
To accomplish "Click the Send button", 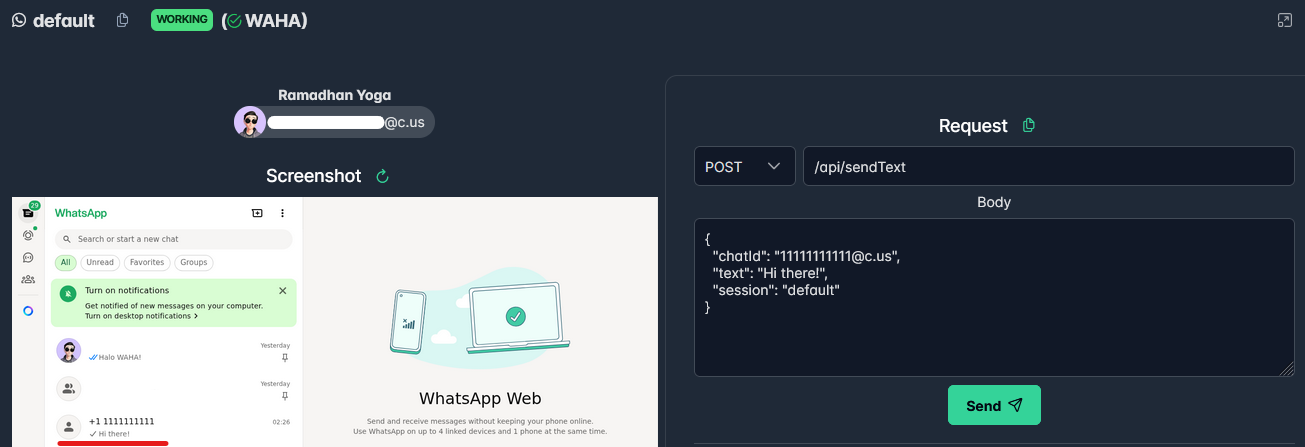I will (x=994, y=405).
